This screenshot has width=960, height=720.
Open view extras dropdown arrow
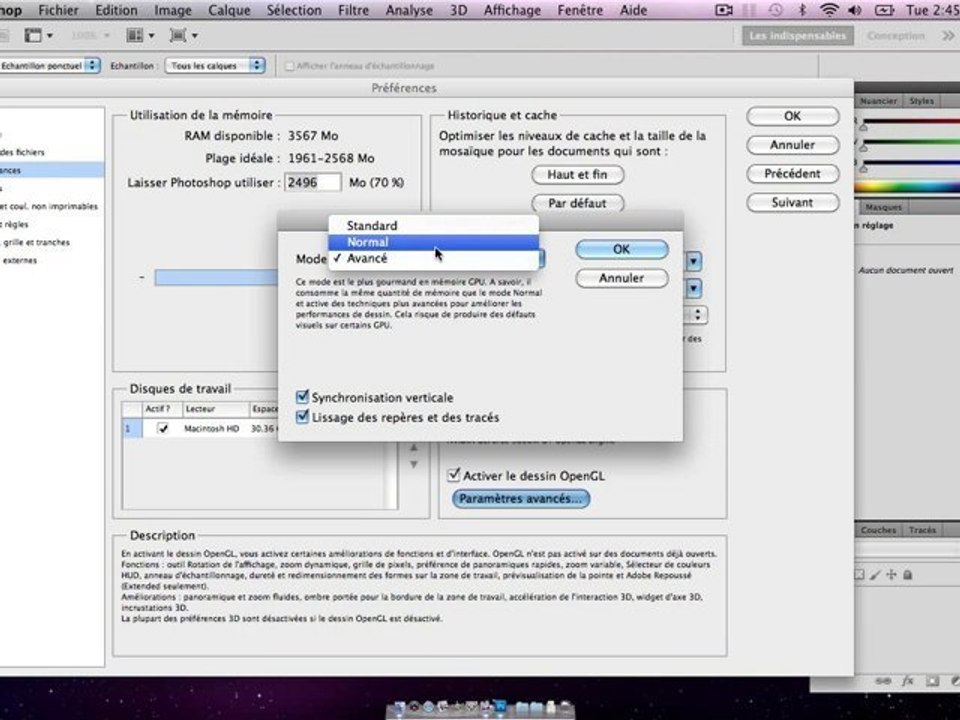pos(50,36)
